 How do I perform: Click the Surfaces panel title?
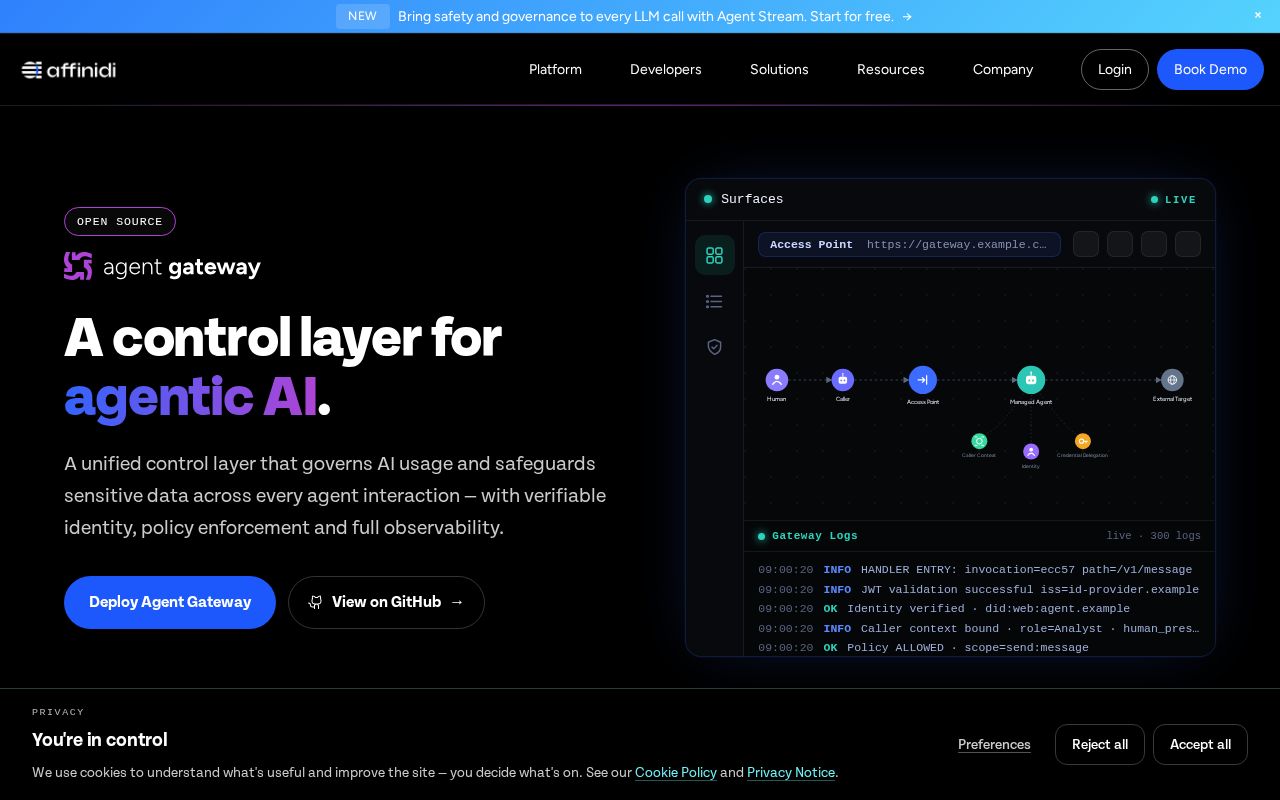[752, 199]
